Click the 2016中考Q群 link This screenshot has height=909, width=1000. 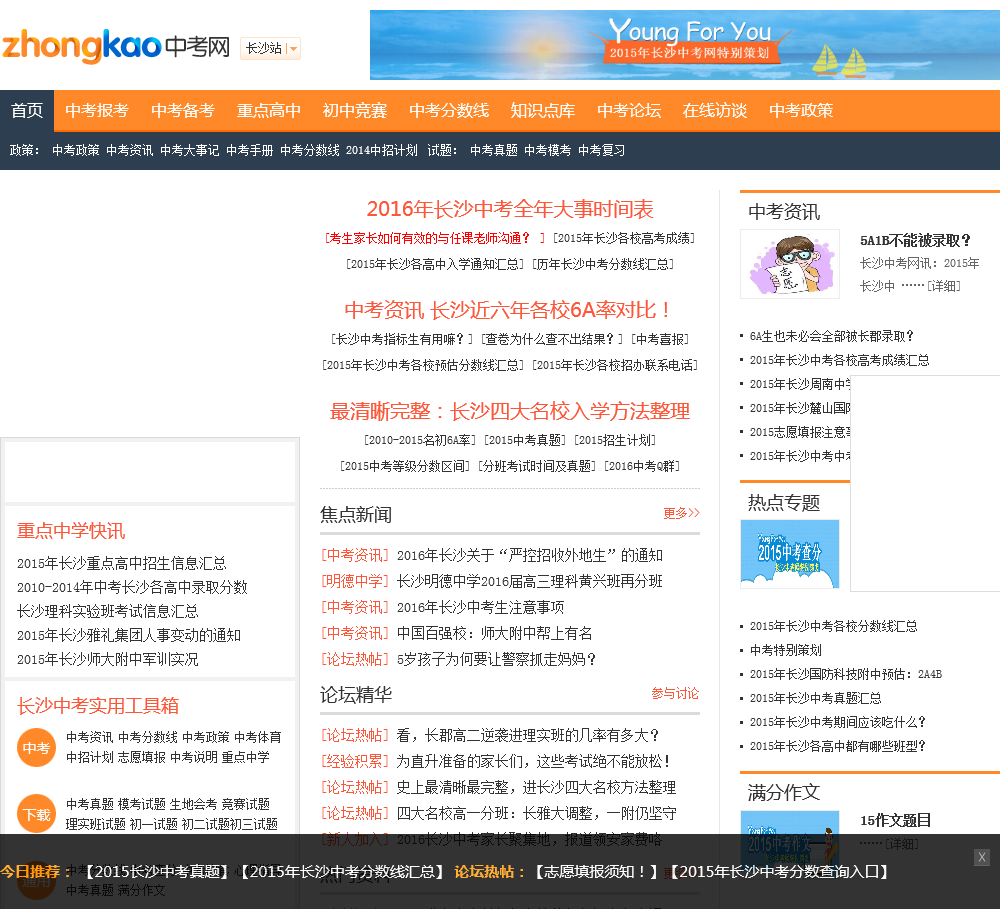(x=642, y=466)
